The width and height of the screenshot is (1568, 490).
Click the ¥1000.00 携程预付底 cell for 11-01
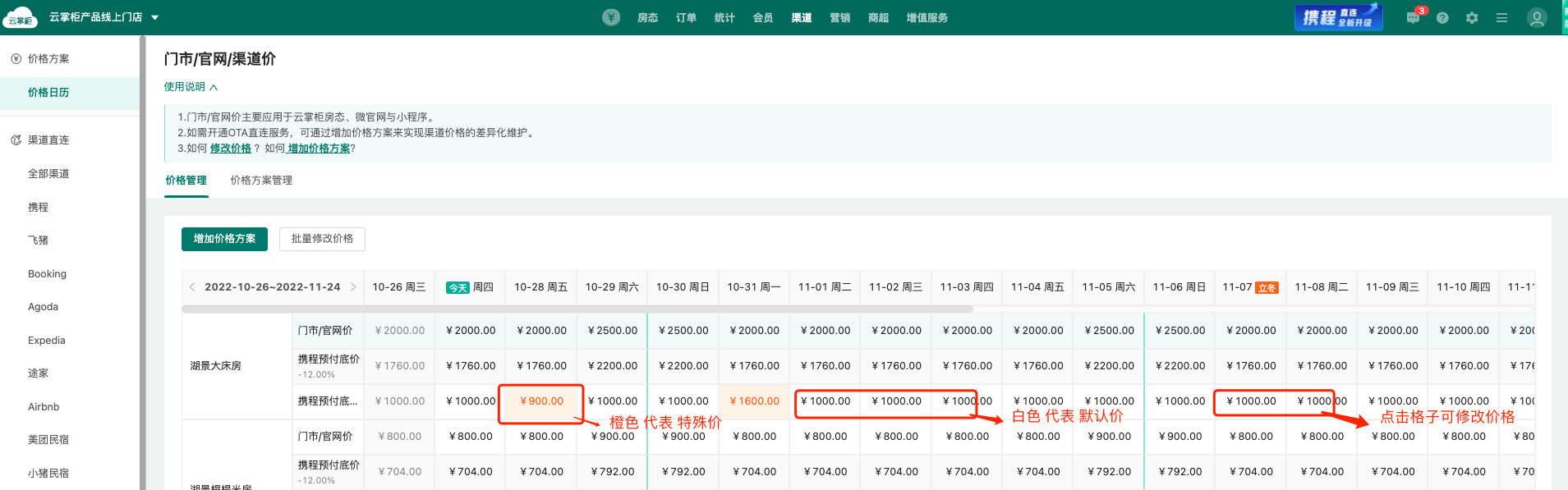click(825, 401)
